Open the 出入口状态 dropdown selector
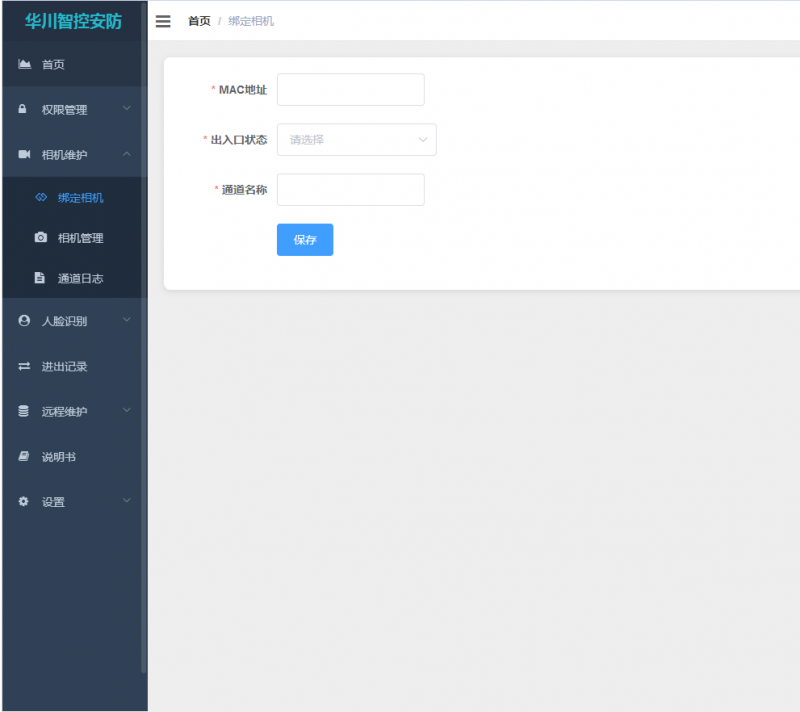Screen dimensions: 800x712 pyautogui.click(x=356, y=140)
